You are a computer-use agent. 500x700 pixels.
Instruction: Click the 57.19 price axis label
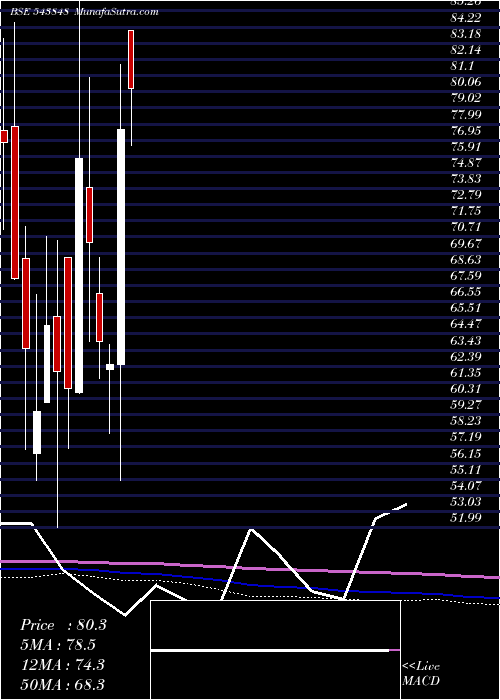pyautogui.click(x=467, y=437)
